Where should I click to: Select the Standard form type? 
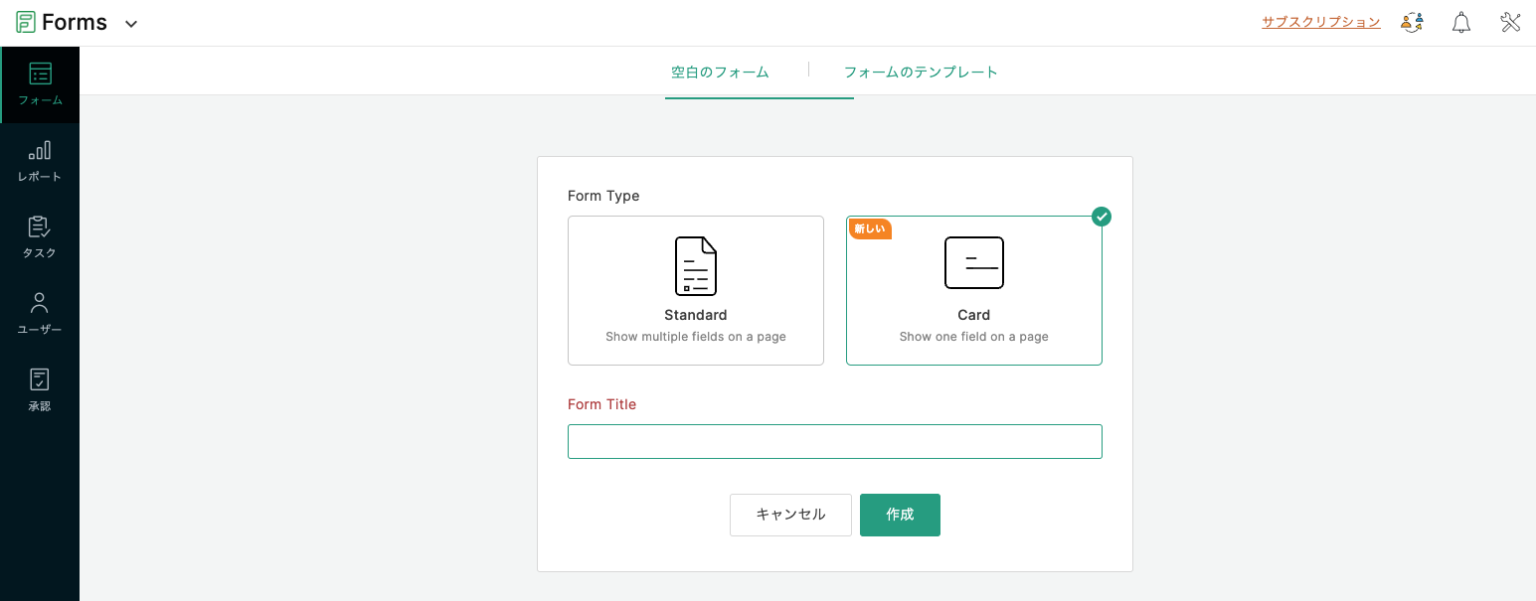695,290
